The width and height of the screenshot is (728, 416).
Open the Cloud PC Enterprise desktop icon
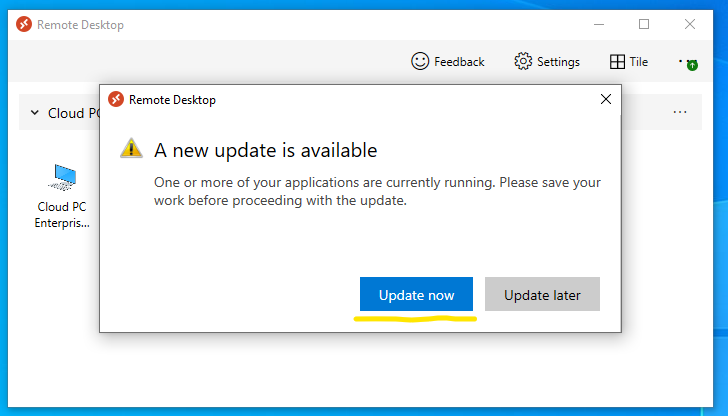[63, 180]
